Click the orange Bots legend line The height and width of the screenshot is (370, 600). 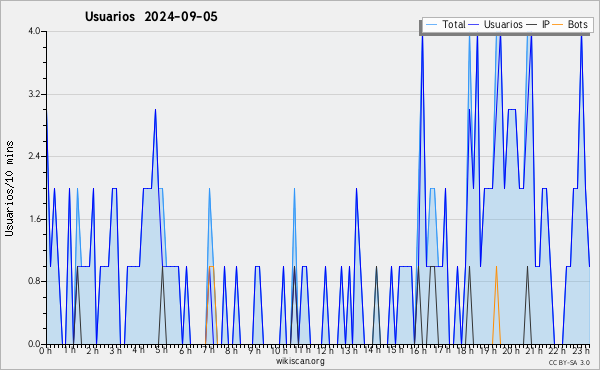(x=558, y=25)
